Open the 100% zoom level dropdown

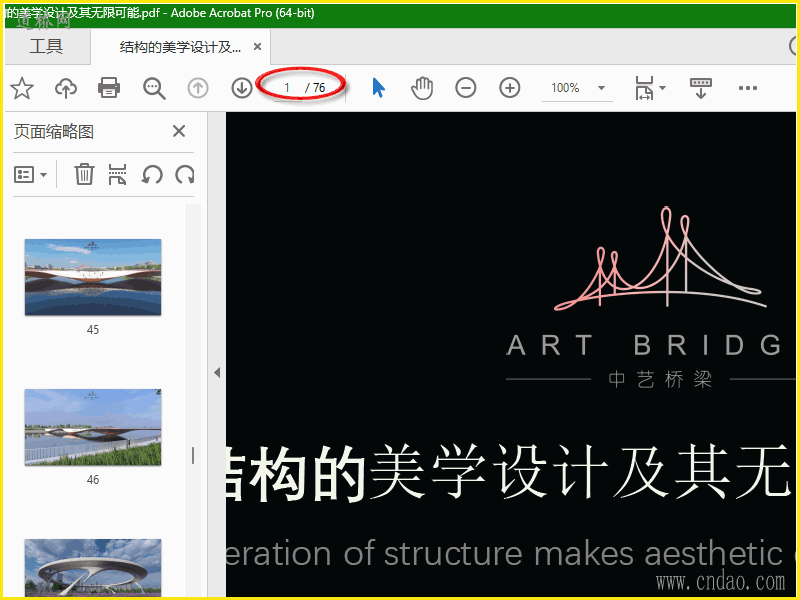601,88
